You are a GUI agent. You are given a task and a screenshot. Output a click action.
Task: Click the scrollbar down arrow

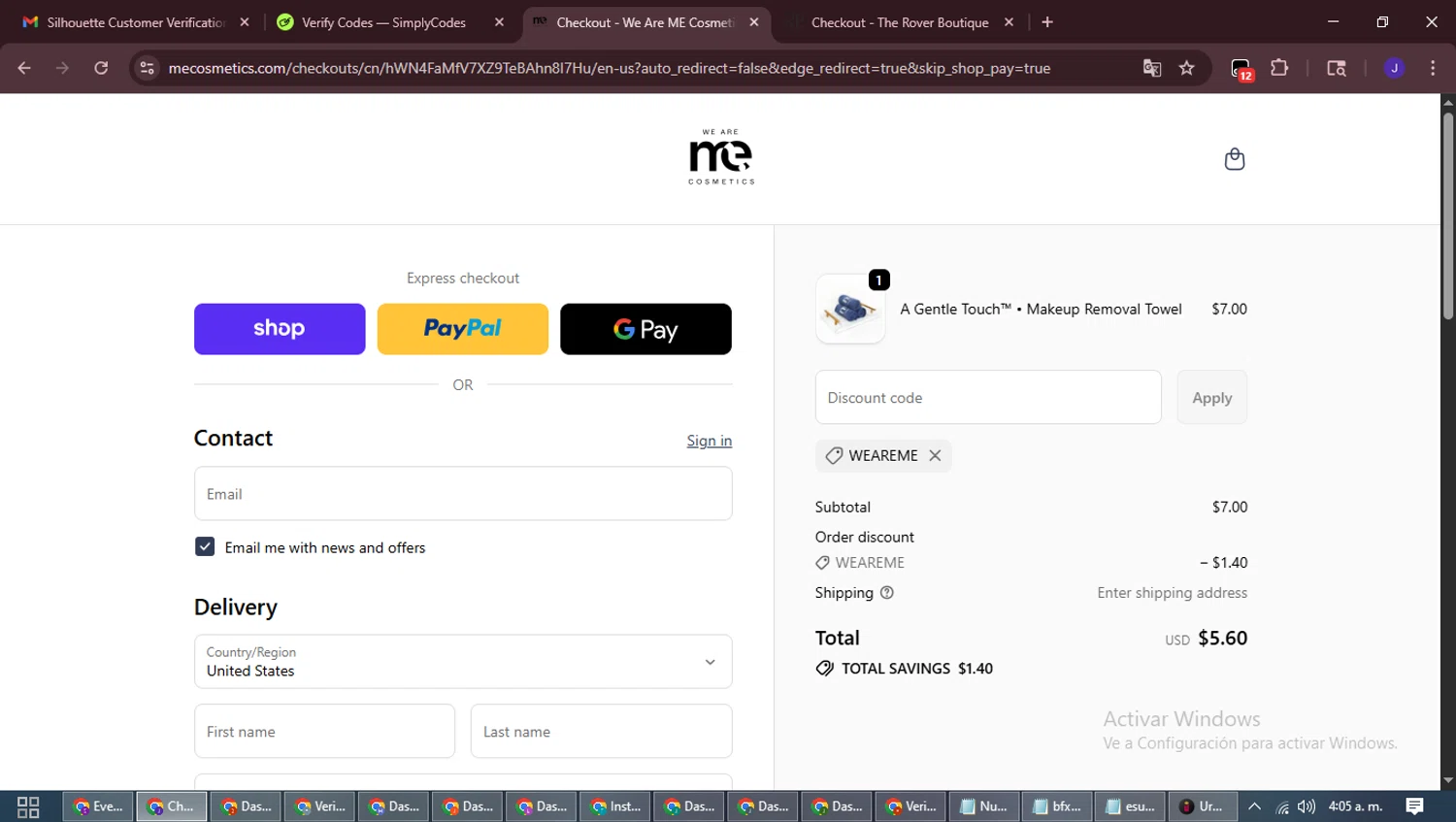(1447, 780)
